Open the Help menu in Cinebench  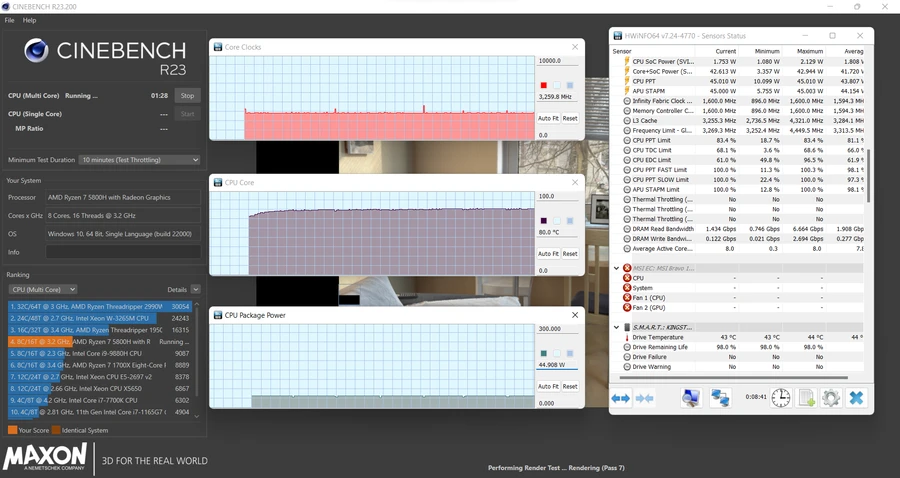(x=29, y=20)
